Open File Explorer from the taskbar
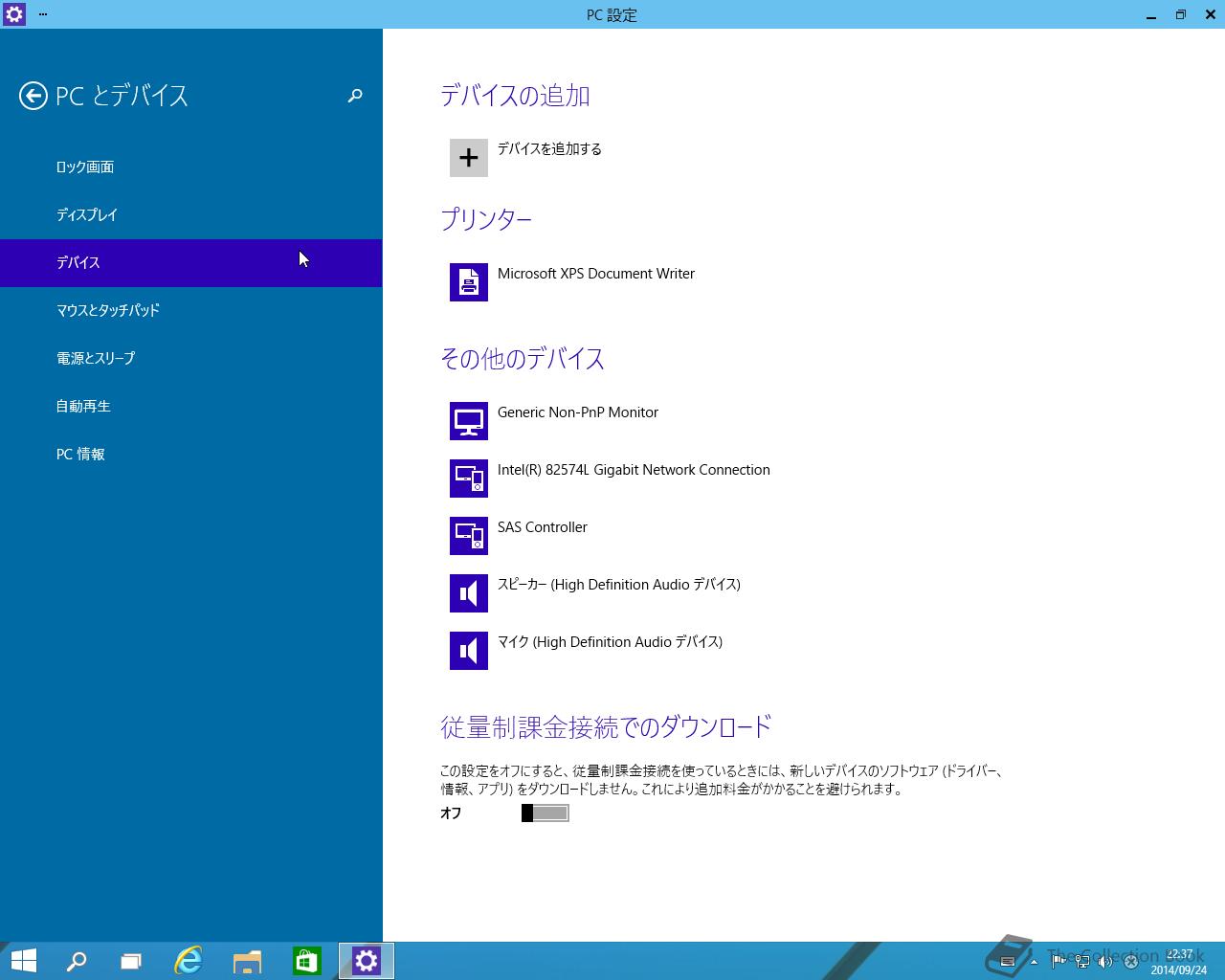Image resolution: width=1225 pixels, height=980 pixels. click(247, 961)
